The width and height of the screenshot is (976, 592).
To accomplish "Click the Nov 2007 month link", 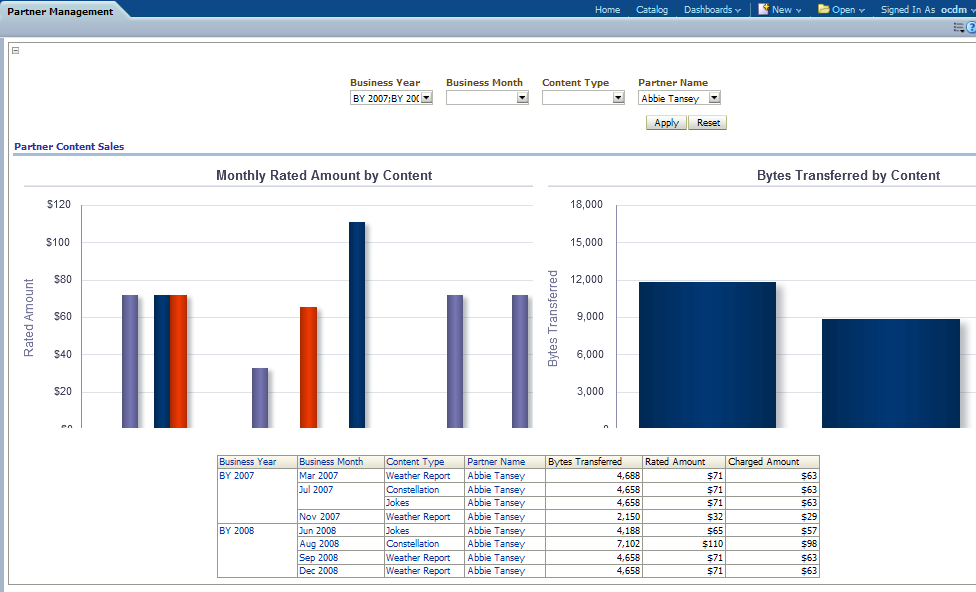I will [x=319, y=517].
